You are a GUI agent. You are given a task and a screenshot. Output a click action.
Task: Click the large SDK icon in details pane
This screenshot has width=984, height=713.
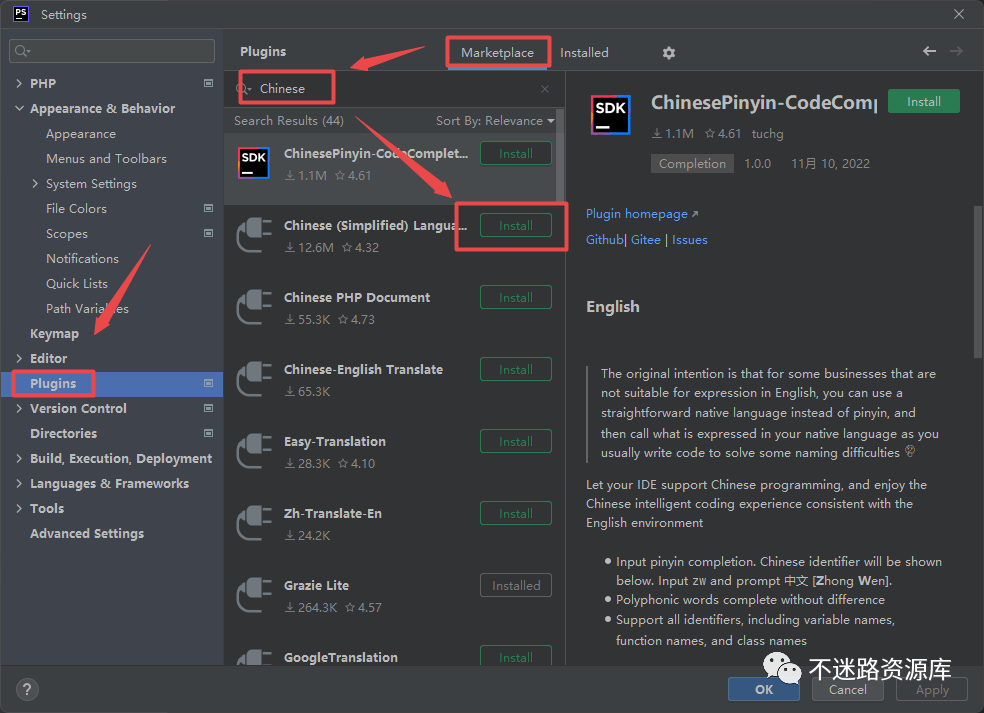point(611,115)
